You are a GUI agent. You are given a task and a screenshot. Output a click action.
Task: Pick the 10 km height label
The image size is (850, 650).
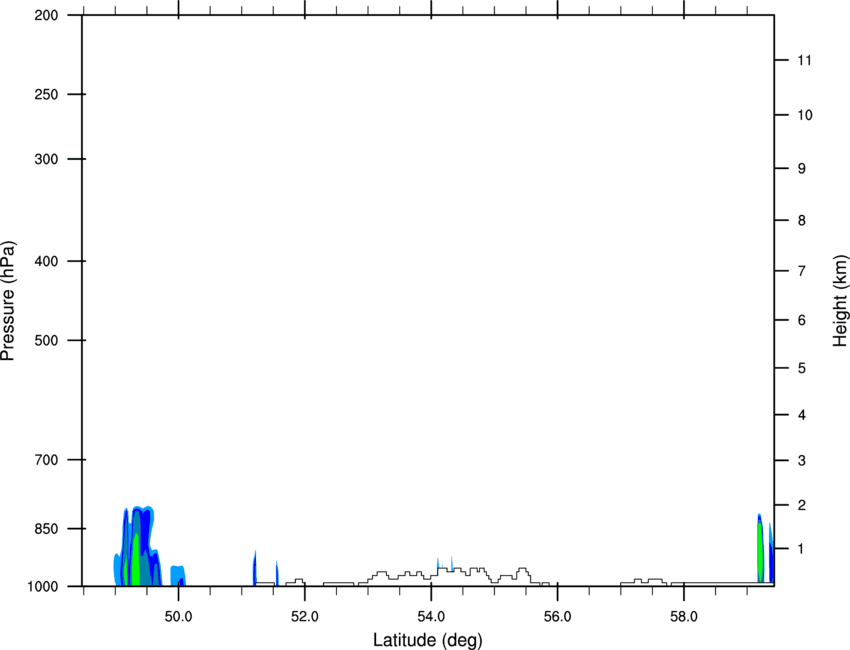[x=805, y=115]
